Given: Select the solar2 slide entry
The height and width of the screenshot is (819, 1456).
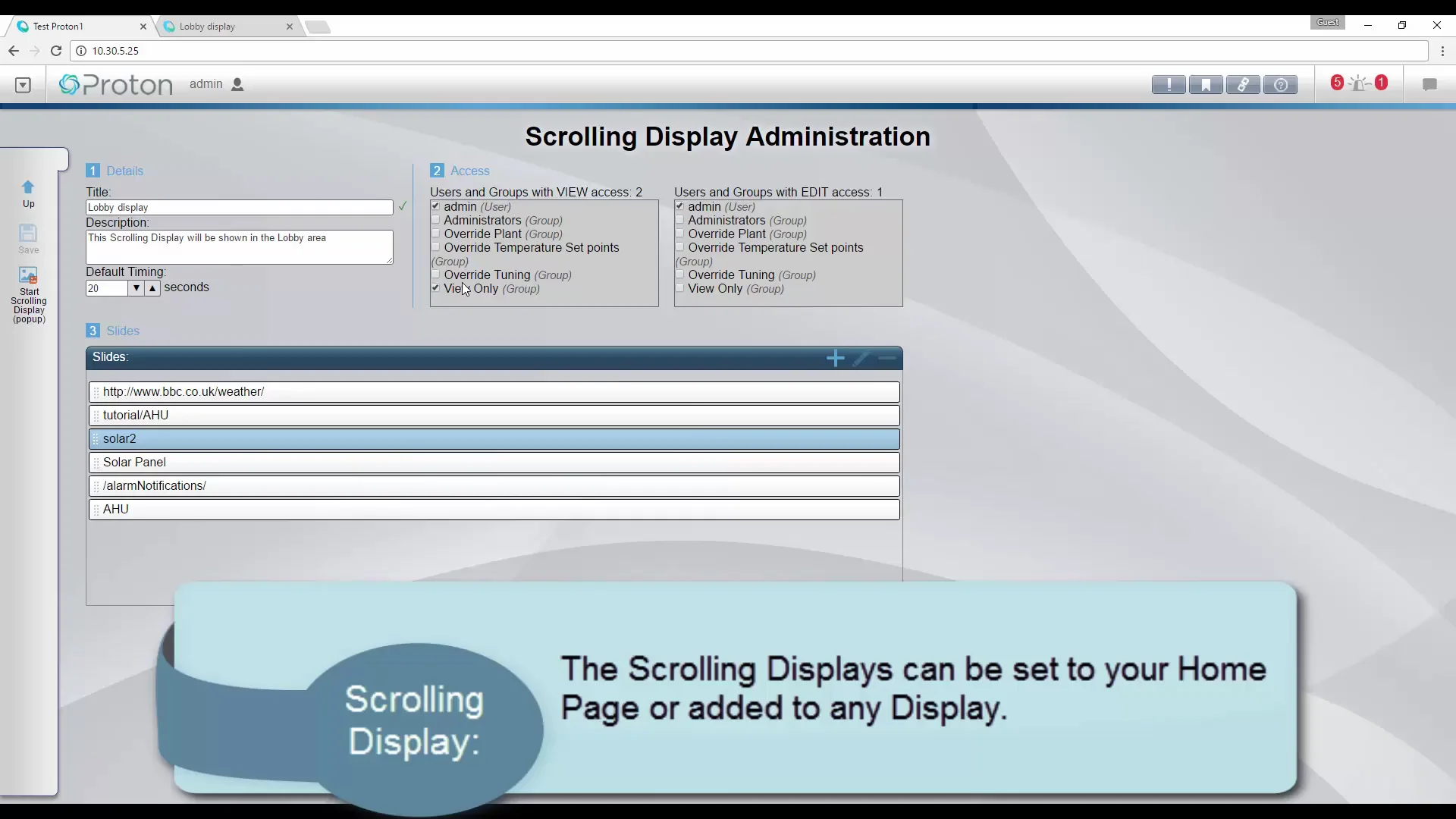Looking at the screenshot, I should pyautogui.click(x=493, y=438).
